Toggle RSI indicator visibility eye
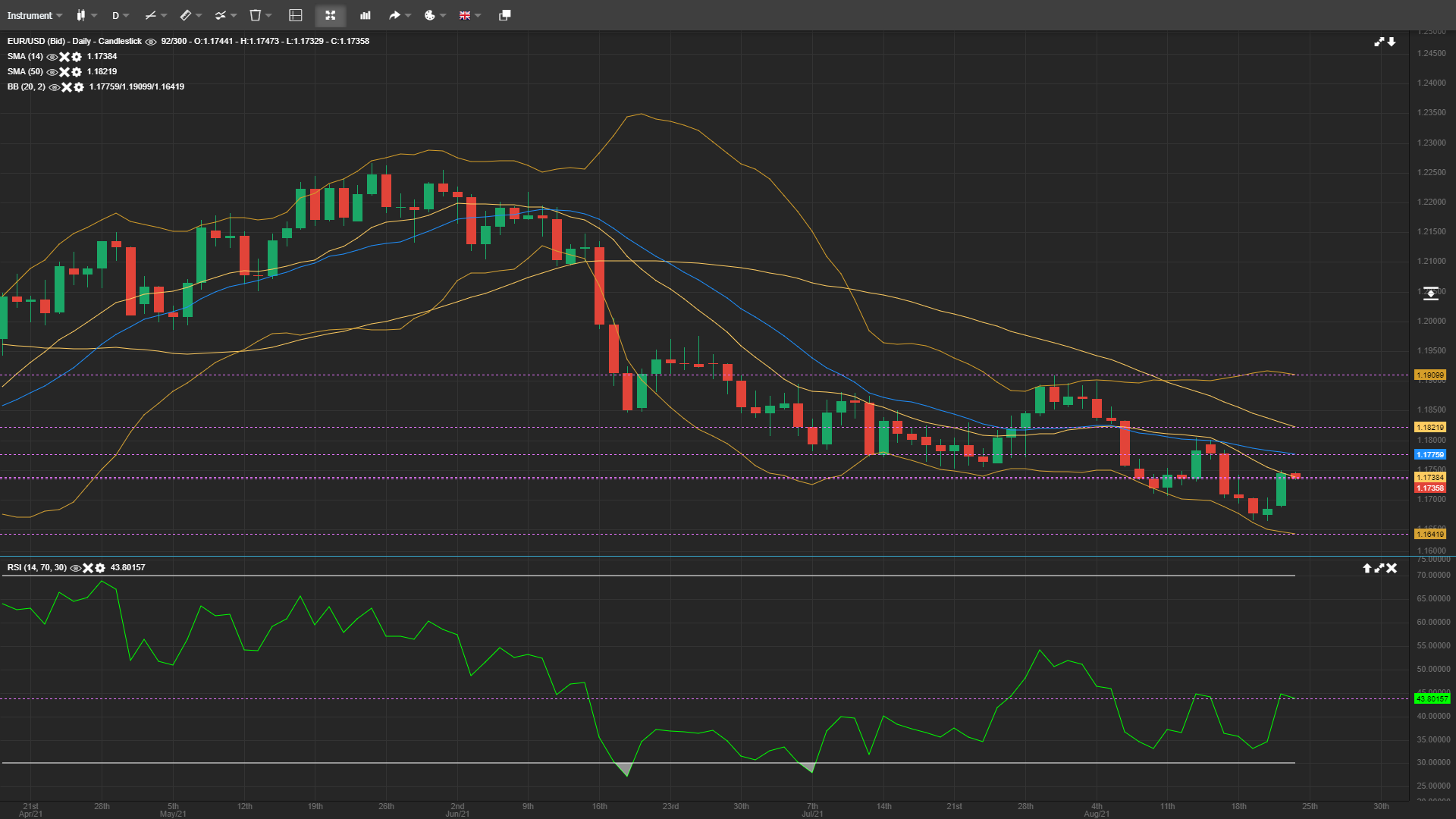1456x819 pixels. 76,568
